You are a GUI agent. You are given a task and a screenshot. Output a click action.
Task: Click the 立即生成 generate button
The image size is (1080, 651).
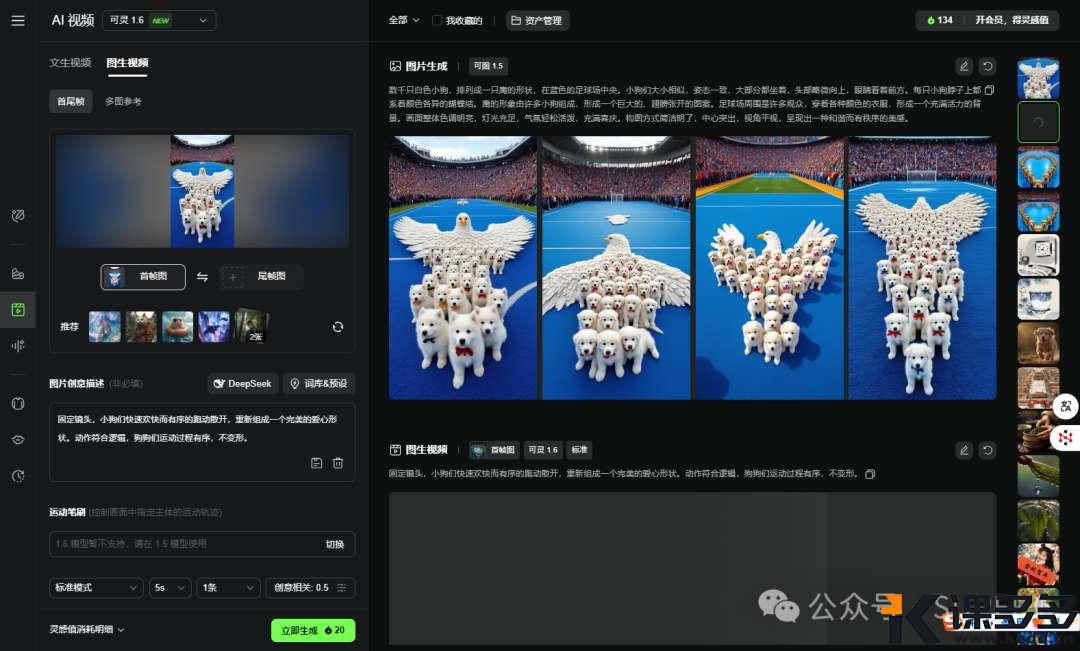click(313, 630)
